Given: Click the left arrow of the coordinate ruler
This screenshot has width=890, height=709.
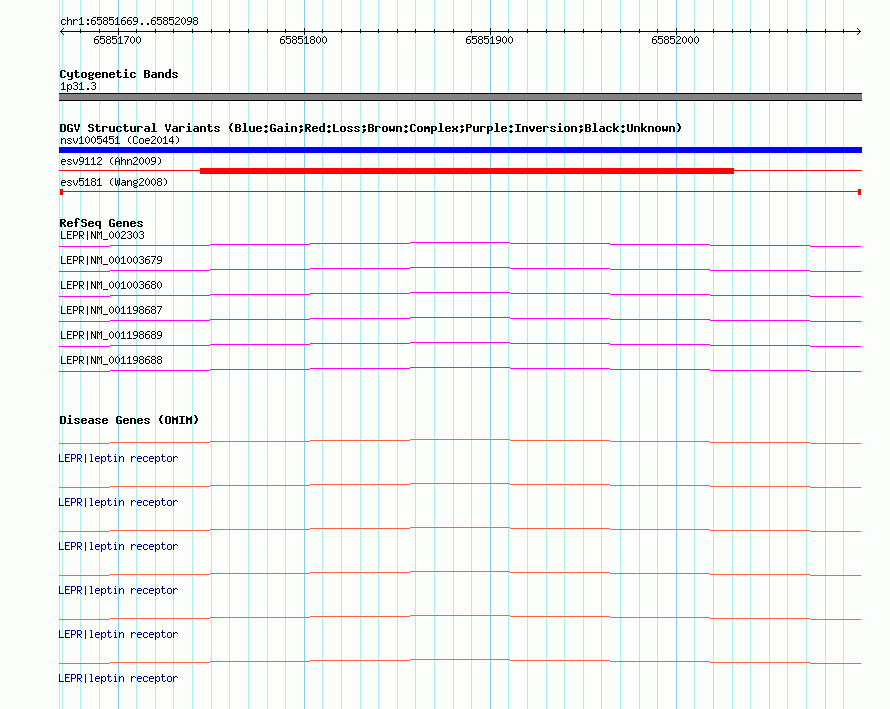Looking at the screenshot, I should tap(62, 32).
